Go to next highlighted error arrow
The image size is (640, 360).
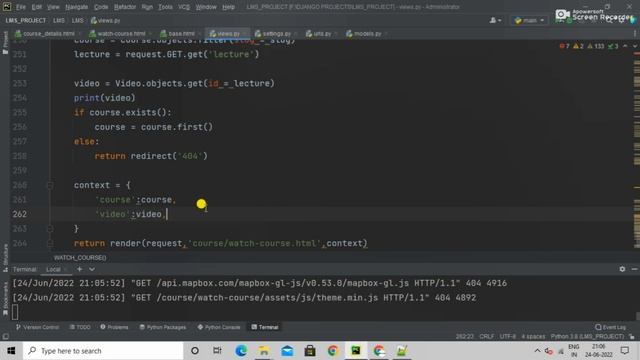635,46
